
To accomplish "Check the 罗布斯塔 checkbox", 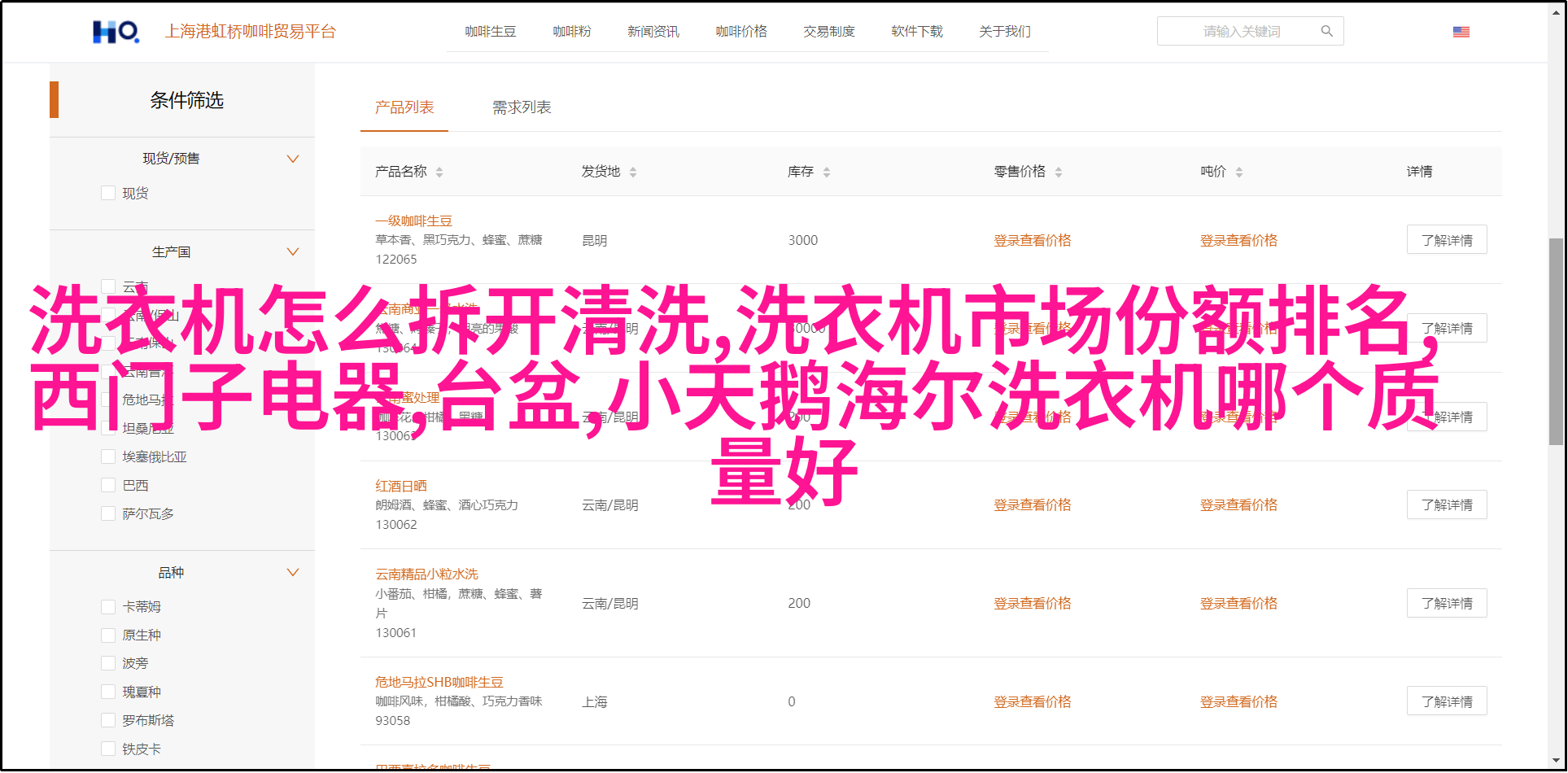I will click(x=108, y=720).
